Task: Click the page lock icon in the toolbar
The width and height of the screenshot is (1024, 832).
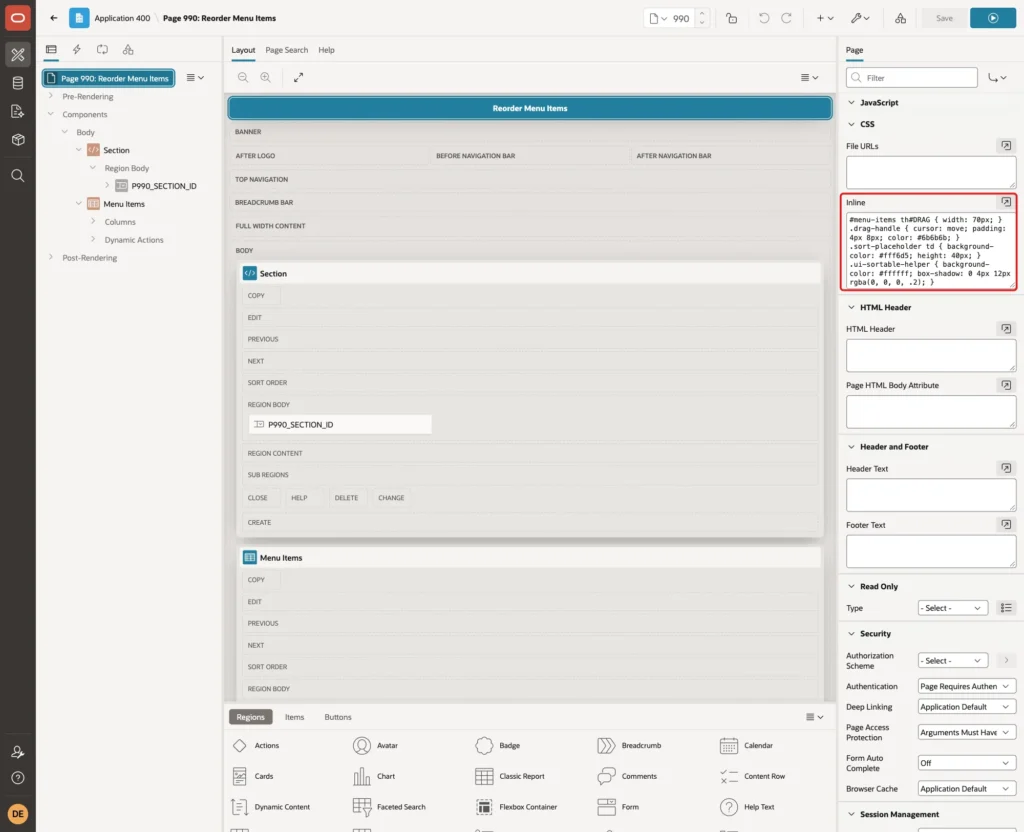Action: (x=731, y=18)
